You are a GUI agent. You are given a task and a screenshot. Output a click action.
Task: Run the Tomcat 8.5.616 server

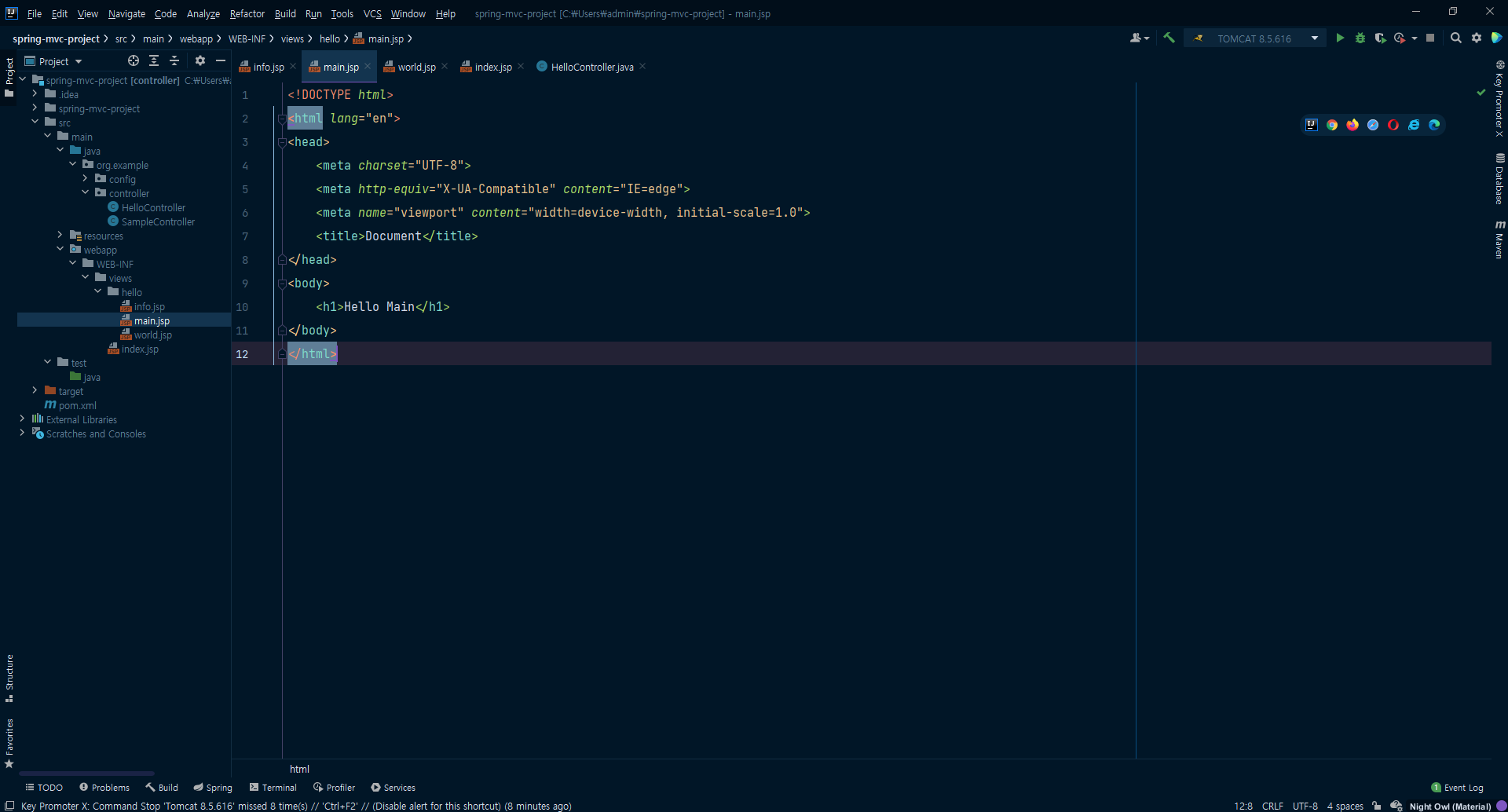(1340, 38)
